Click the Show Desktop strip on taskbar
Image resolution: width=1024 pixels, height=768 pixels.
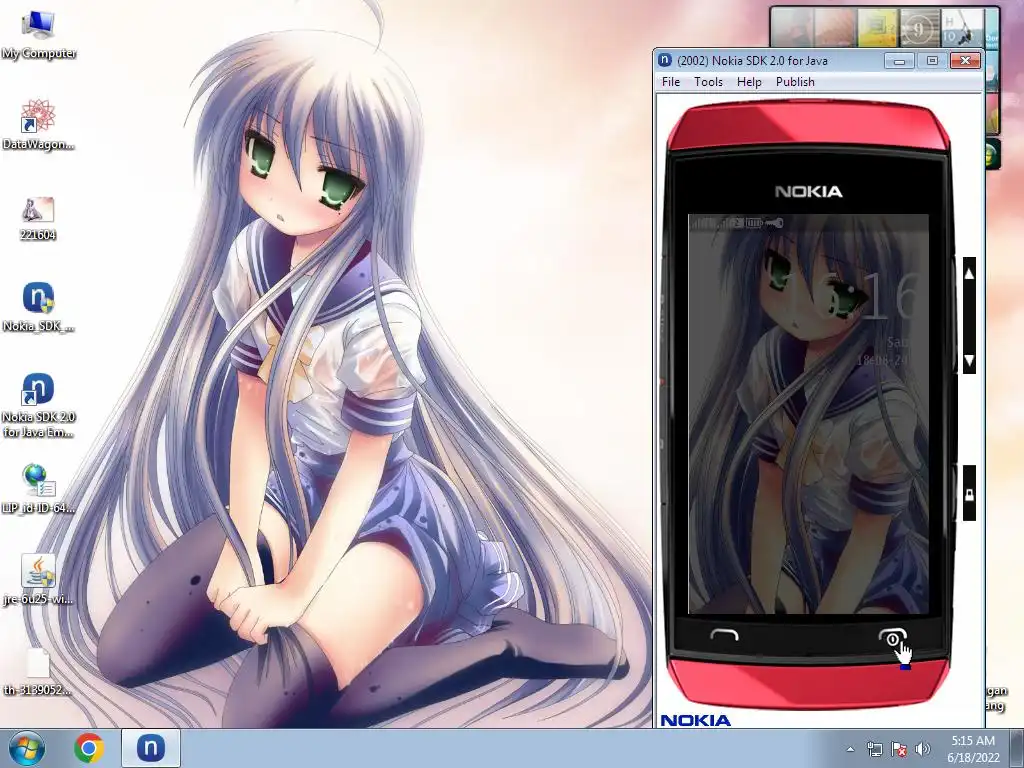click(x=1017, y=748)
